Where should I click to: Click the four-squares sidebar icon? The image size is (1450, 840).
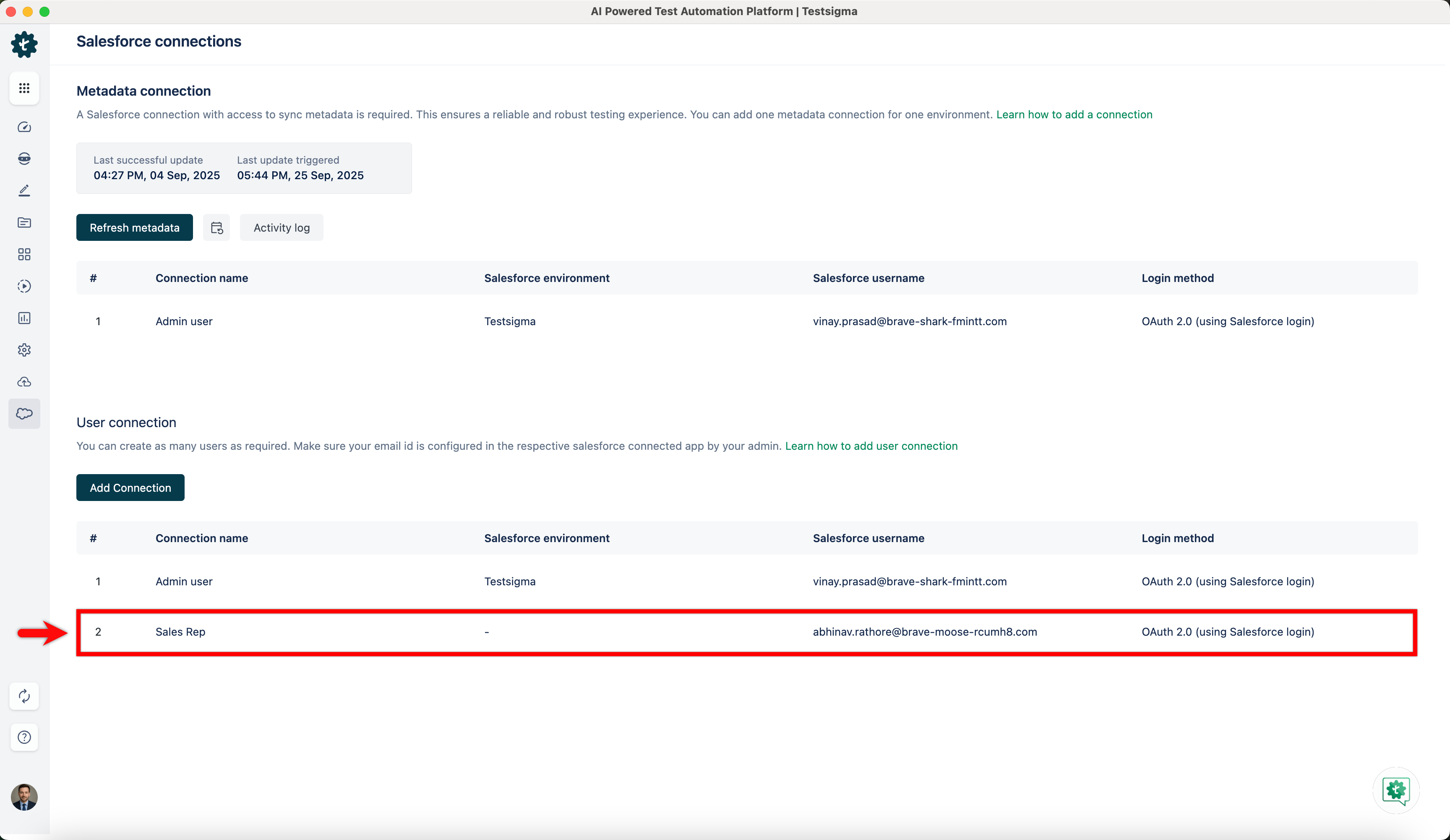24,254
